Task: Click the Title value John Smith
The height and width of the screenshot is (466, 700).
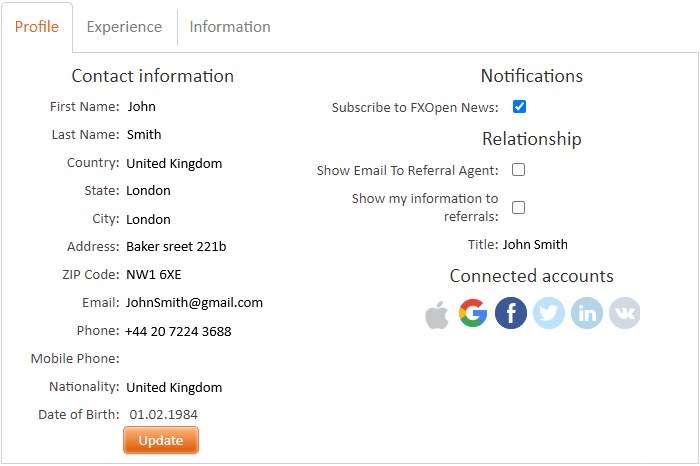Action: click(535, 245)
